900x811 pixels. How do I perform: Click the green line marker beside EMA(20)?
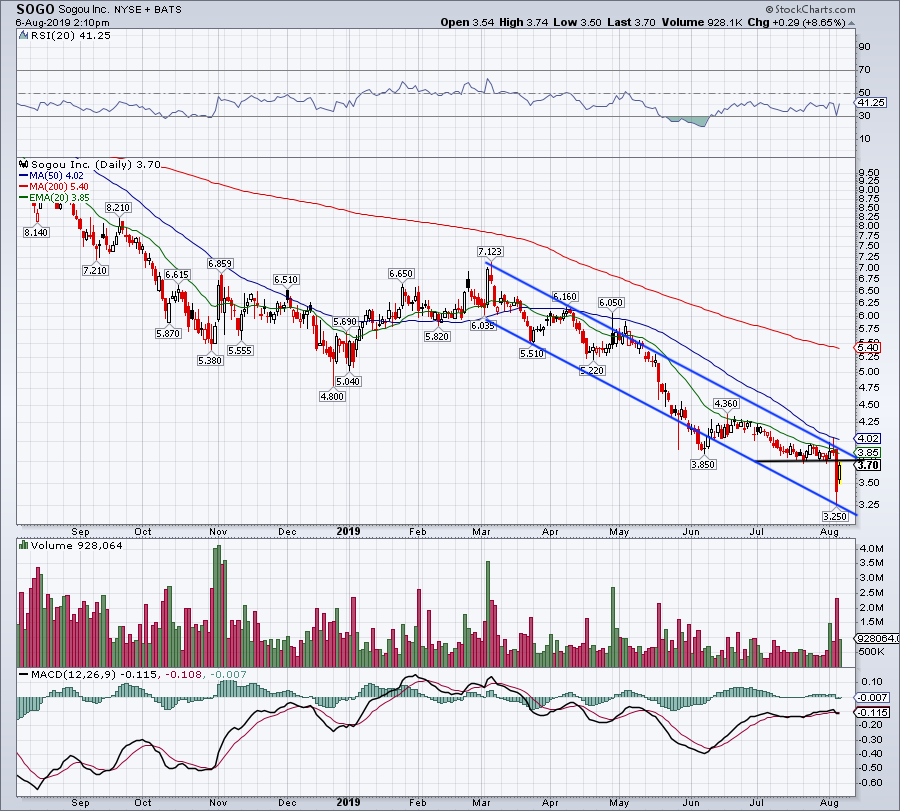click(24, 197)
